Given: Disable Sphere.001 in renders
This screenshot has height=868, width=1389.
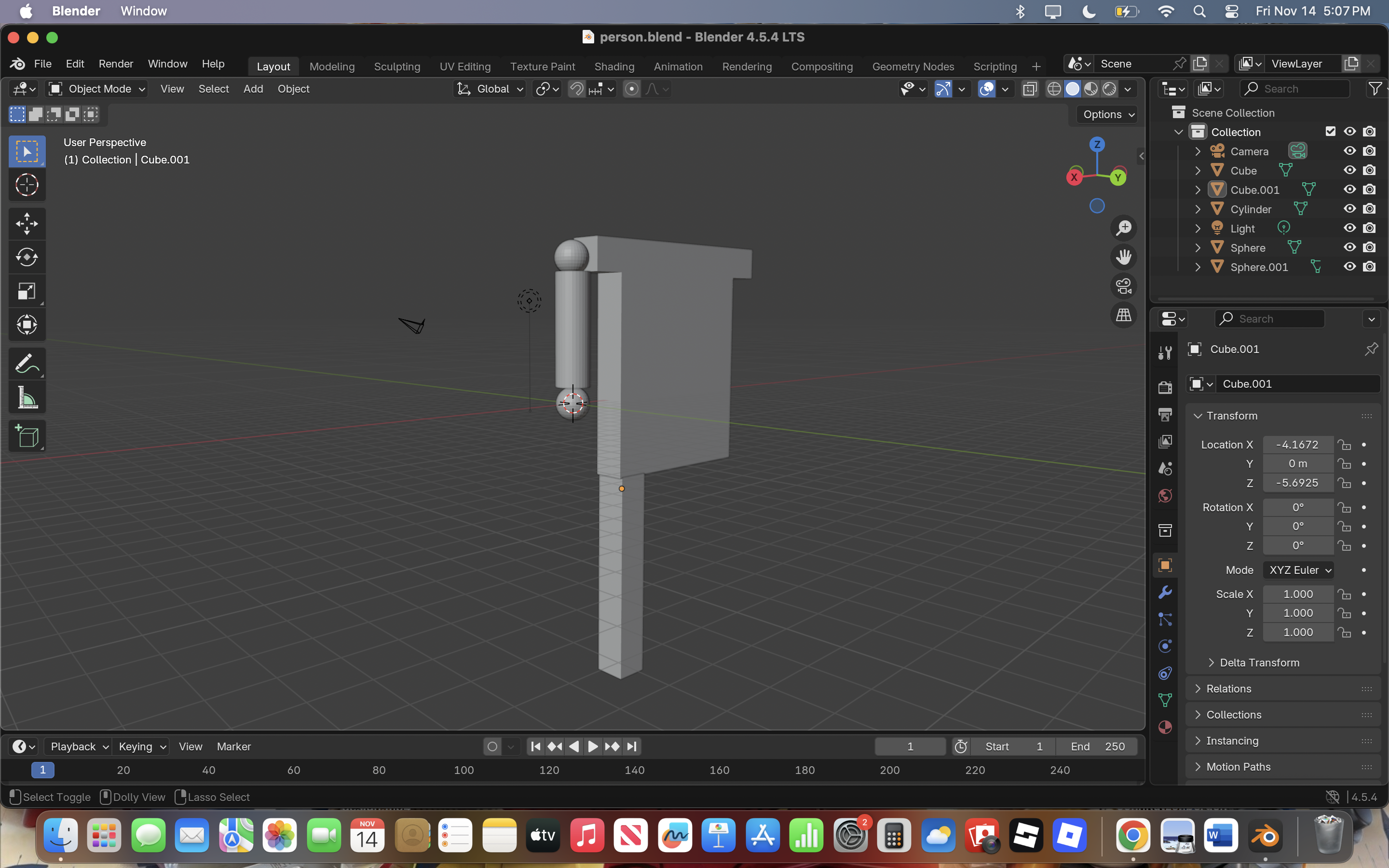Looking at the screenshot, I should coord(1370,267).
